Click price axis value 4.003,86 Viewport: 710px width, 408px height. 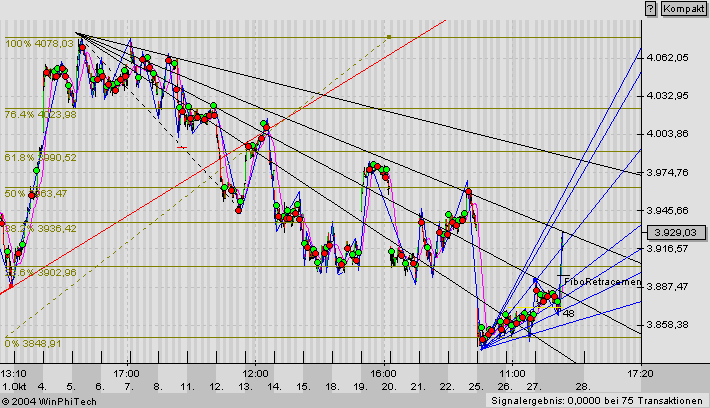(x=667, y=134)
